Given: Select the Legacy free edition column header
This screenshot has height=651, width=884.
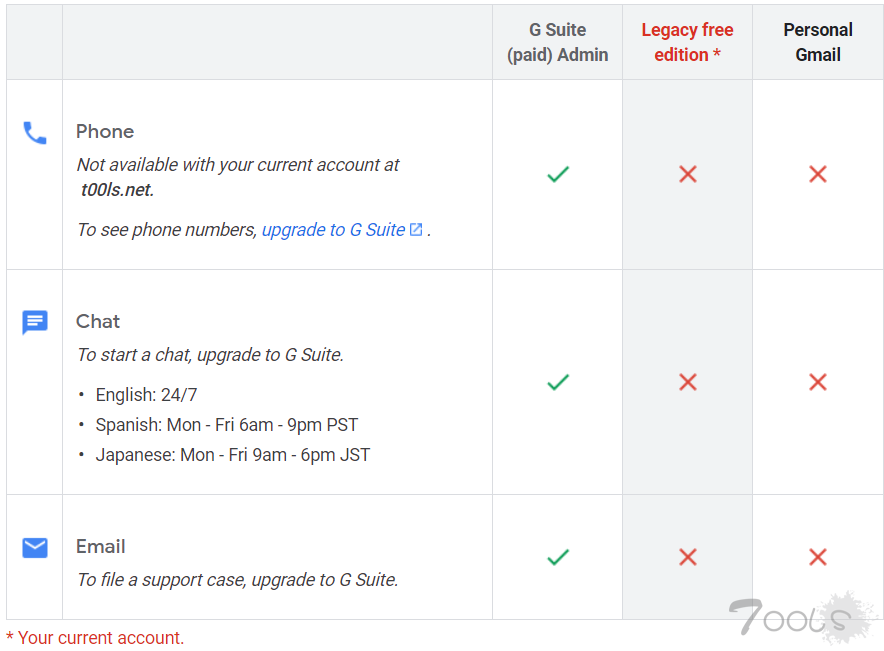Looking at the screenshot, I should pos(687,42).
